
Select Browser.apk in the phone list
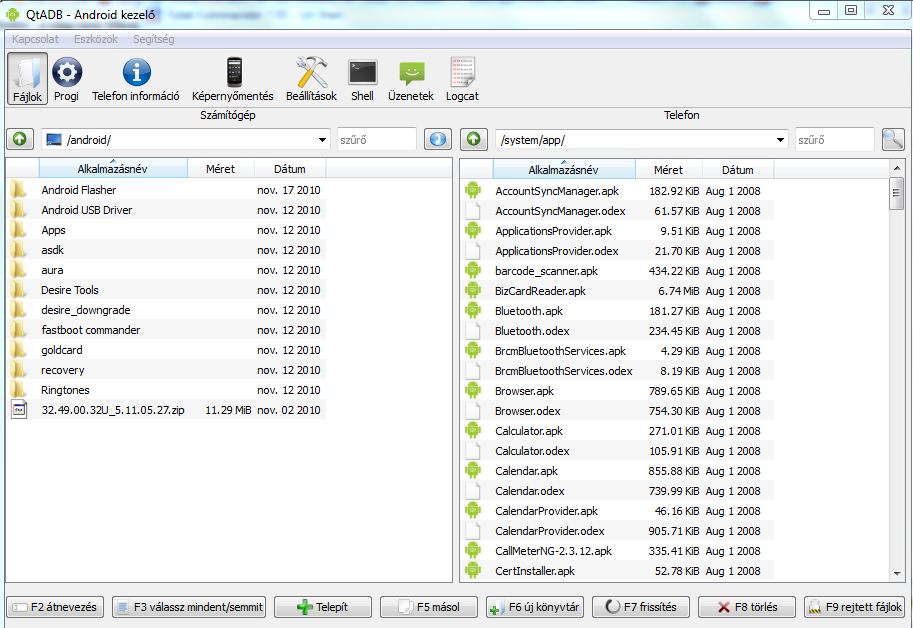click(617, 391)
